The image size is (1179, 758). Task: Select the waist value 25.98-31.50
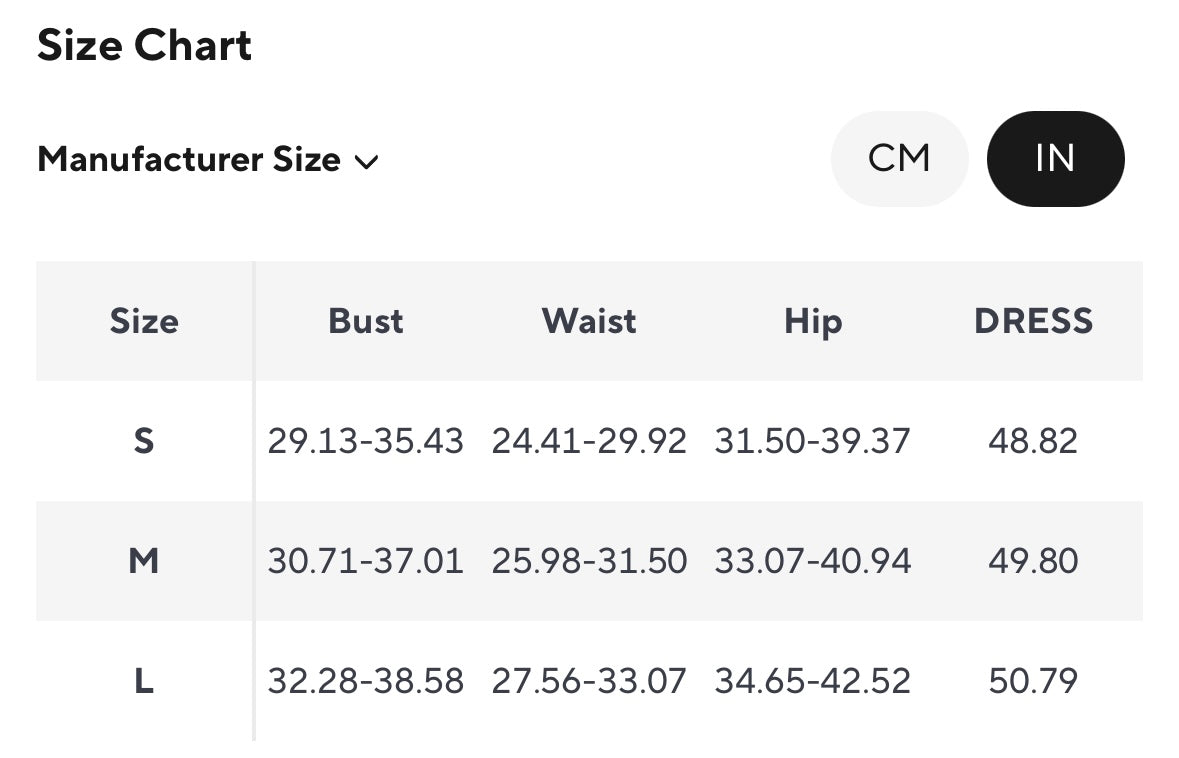(x=589, y=561)
